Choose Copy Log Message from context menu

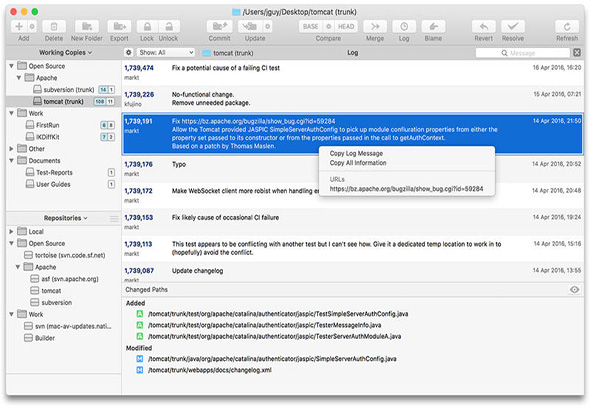tap(356, 153)
